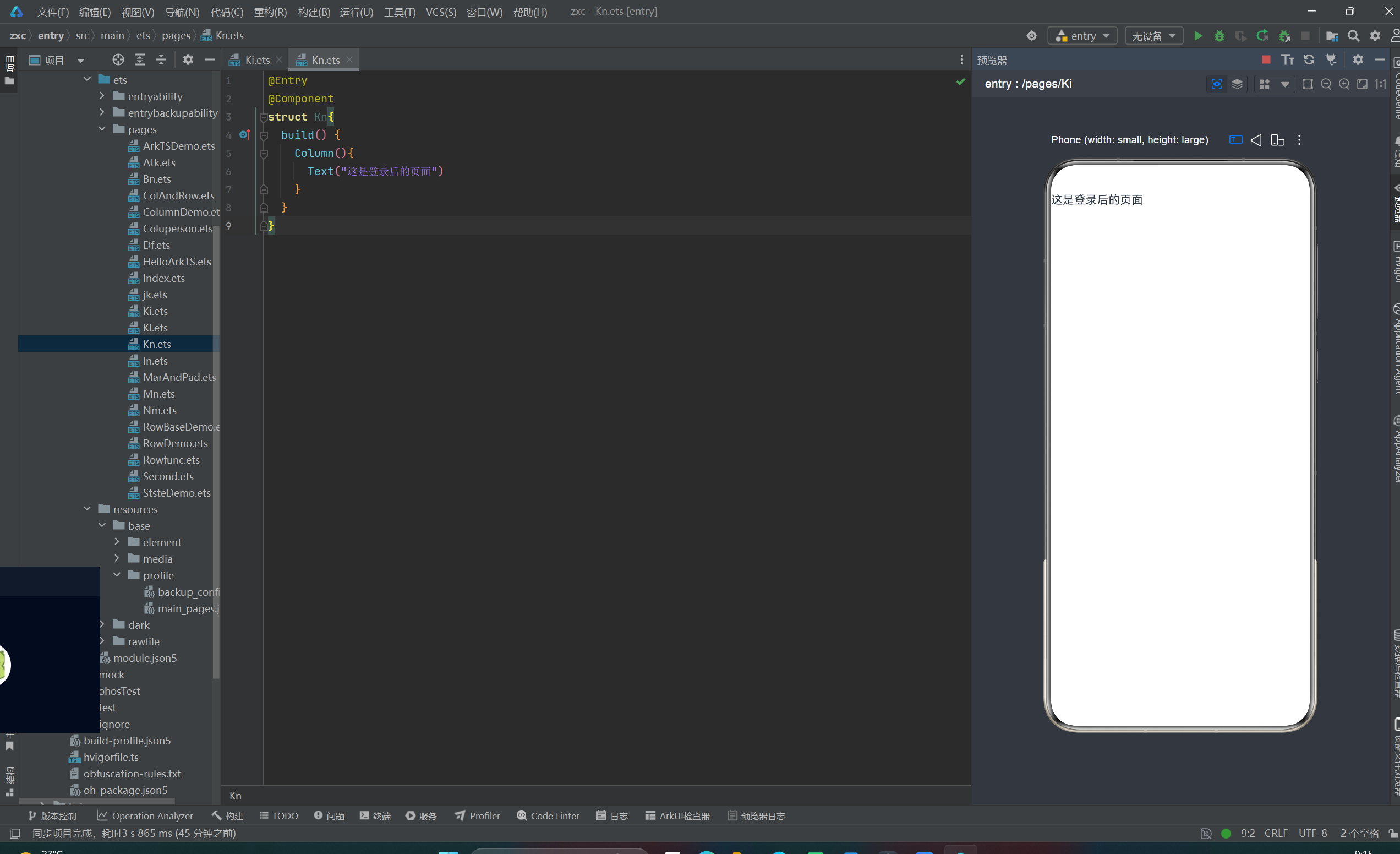Collapse the pages folder
Screen dimensions: 1400x854
coord(102,129)
